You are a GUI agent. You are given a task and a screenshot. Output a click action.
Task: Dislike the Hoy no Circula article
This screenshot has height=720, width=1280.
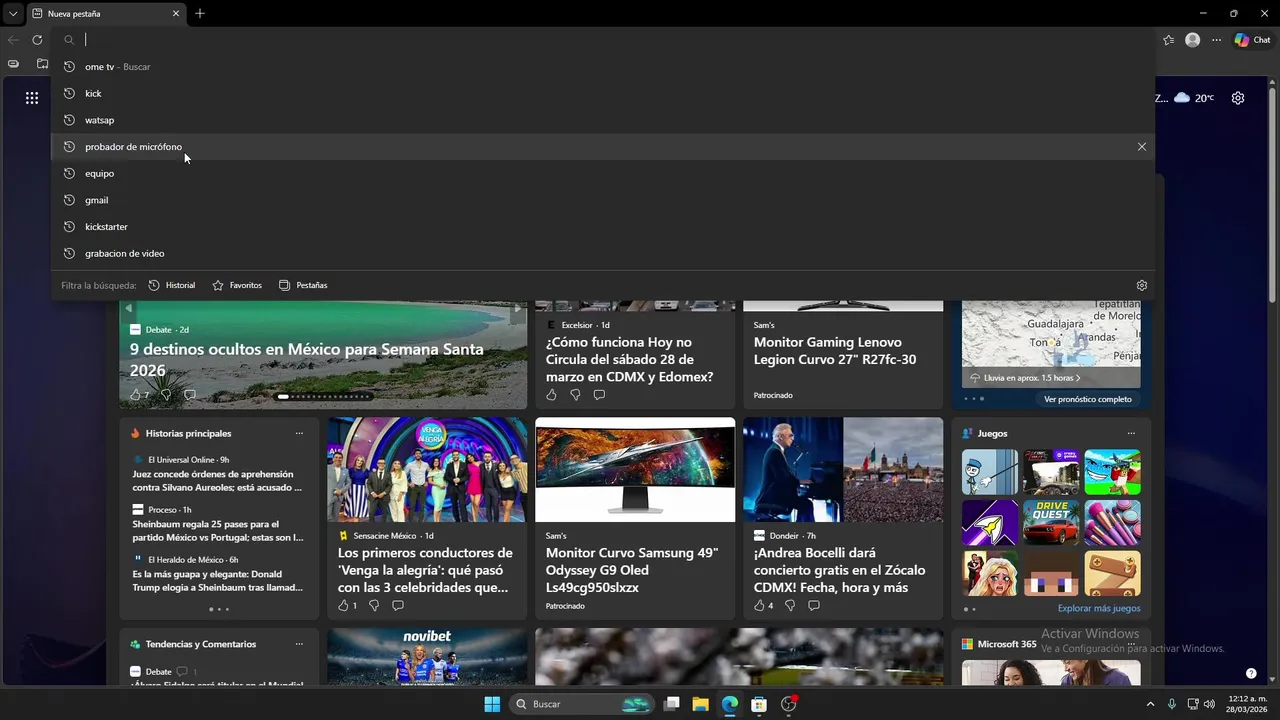coord(575,395)
